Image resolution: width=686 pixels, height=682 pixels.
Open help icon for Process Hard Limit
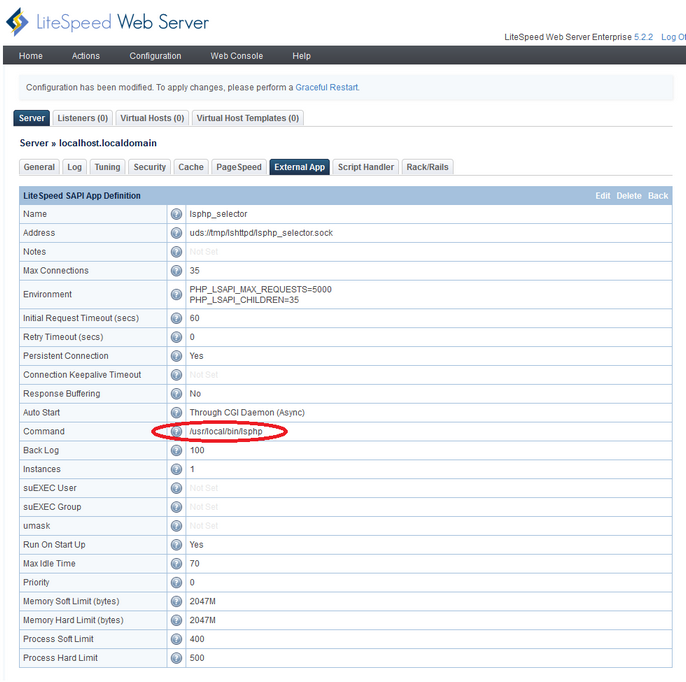coord(176,658)
